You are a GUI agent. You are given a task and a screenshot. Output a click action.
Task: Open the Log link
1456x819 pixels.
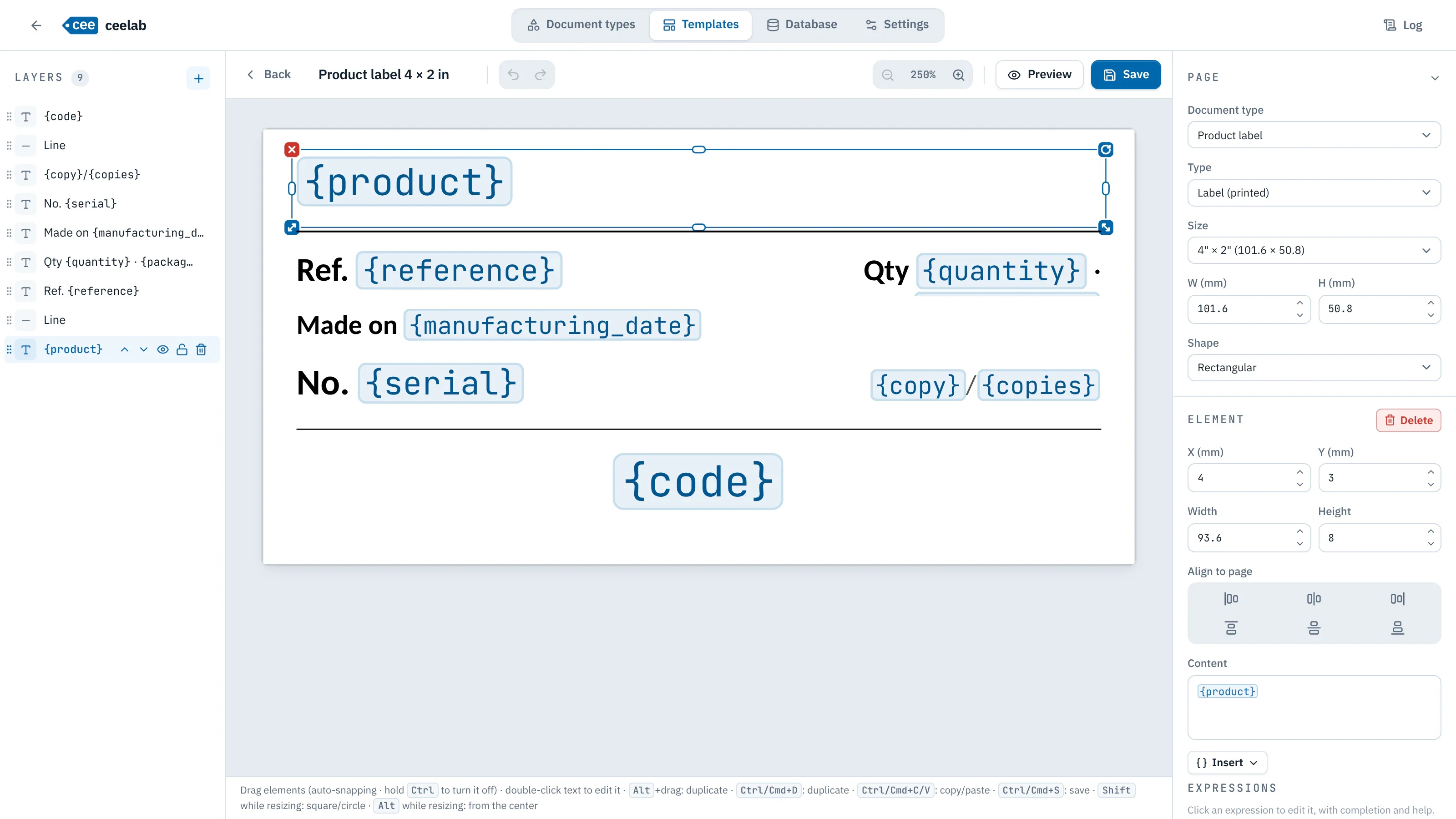click(1403, 25)
